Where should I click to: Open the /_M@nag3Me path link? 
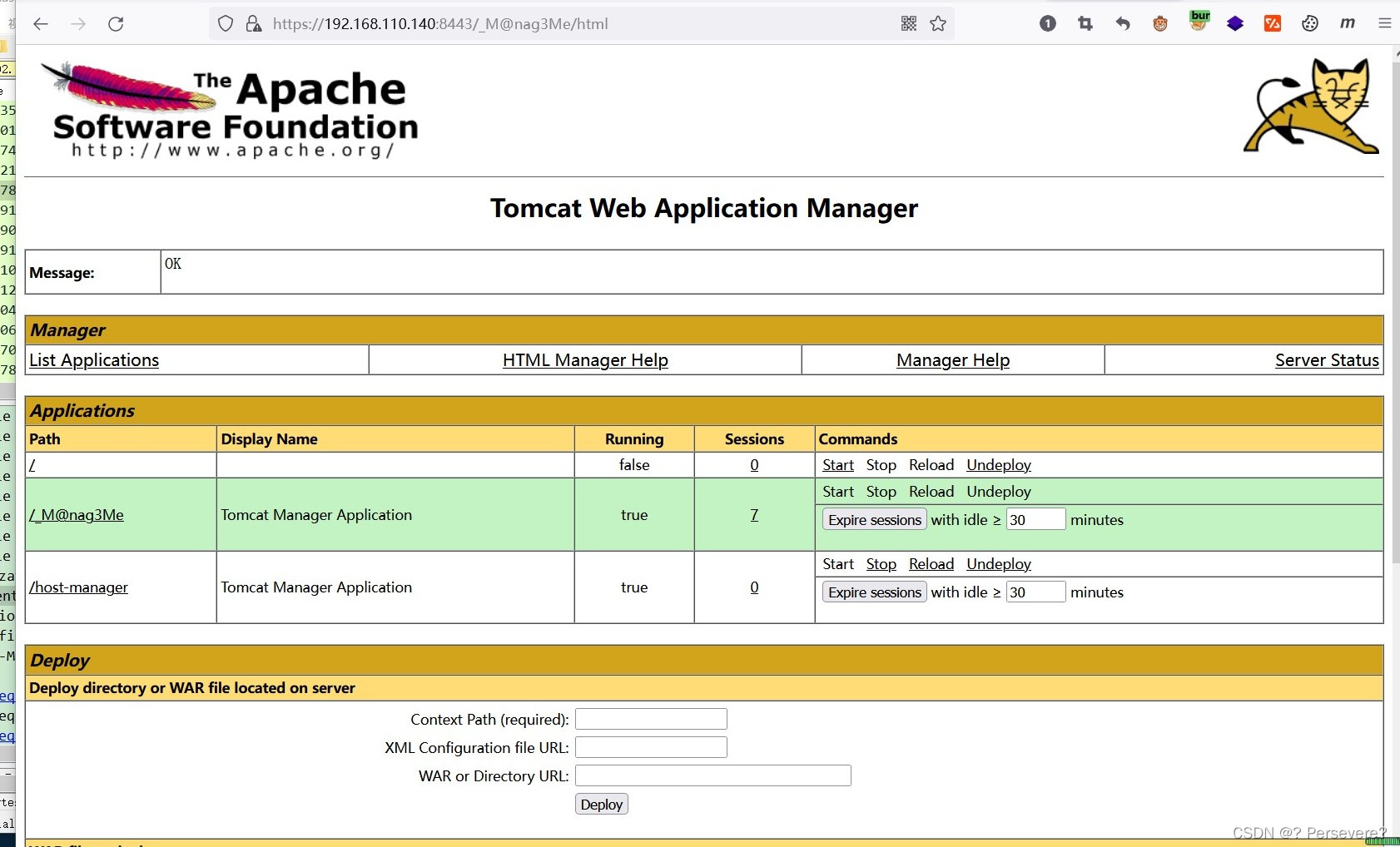pos(77,515)
